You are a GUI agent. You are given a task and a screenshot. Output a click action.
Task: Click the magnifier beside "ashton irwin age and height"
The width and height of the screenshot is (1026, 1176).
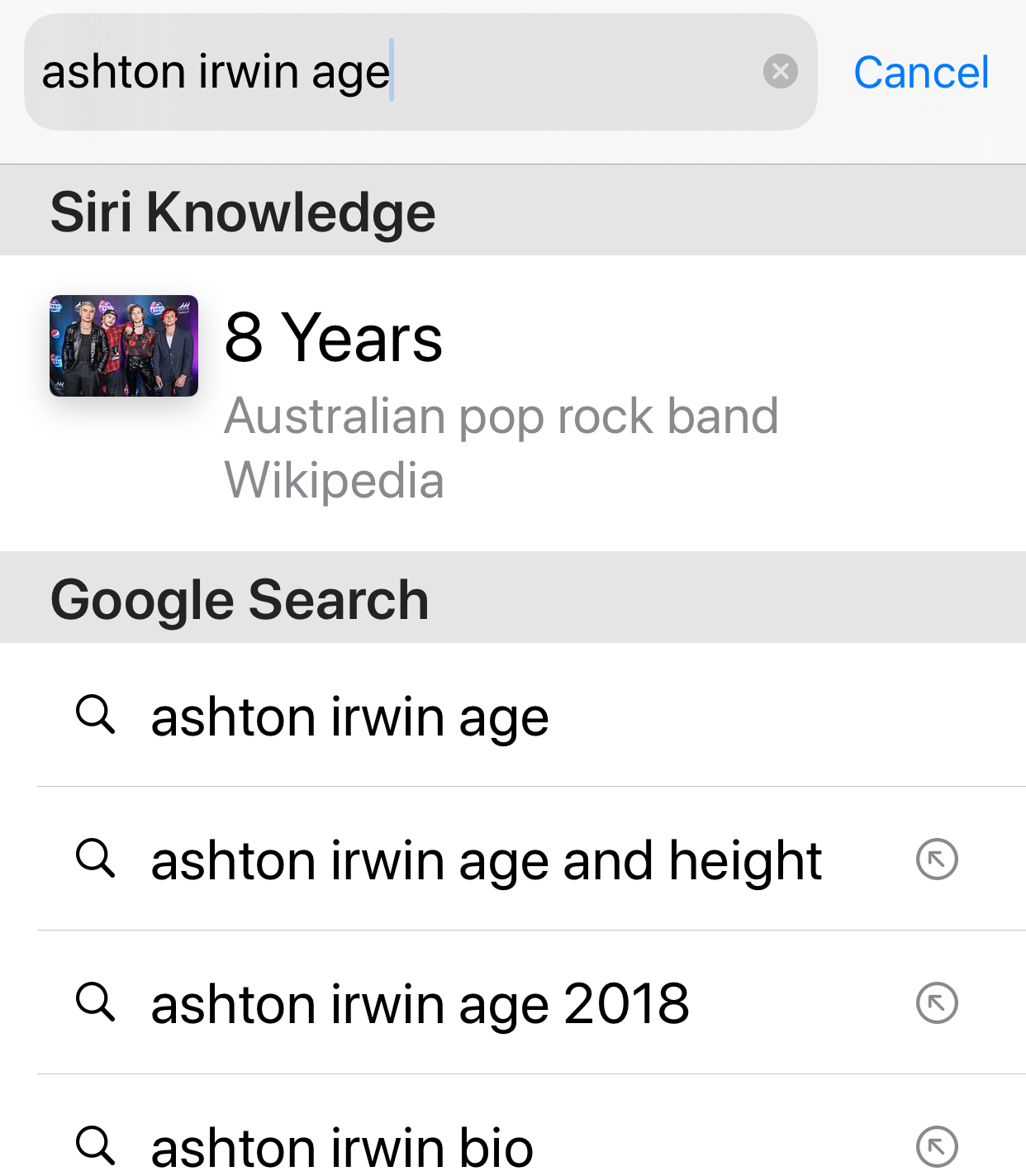click(97, 859)
